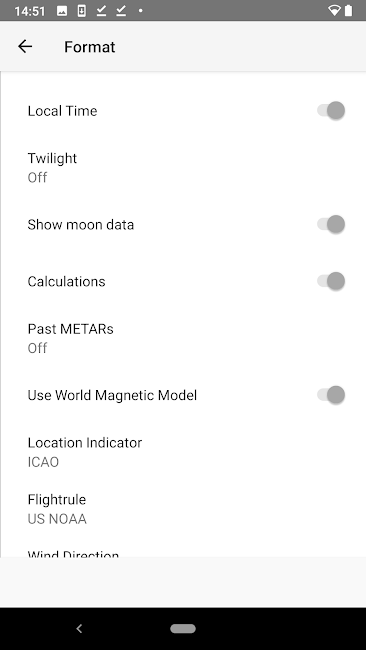This screenshot has width=366, height=650.
Task: Tap the Format title in header
Action: click(x=90, y=47)
